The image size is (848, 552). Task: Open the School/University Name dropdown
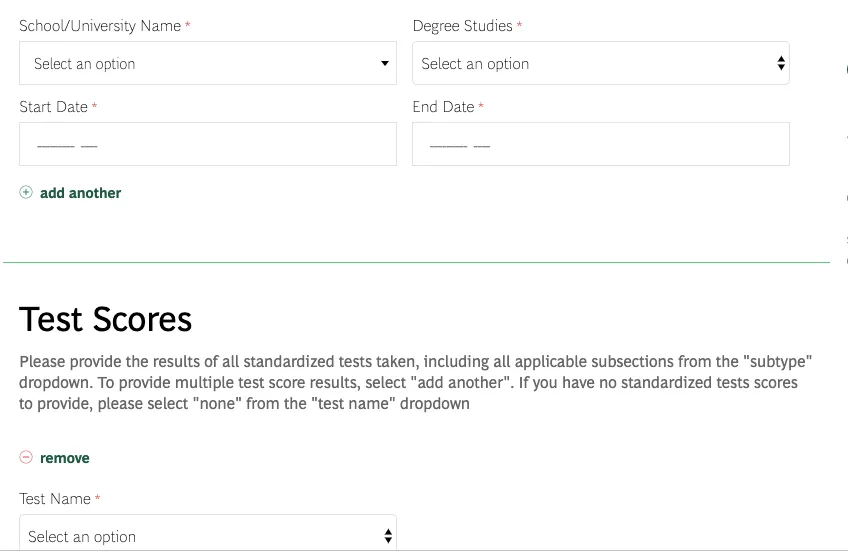coord(208,63)
